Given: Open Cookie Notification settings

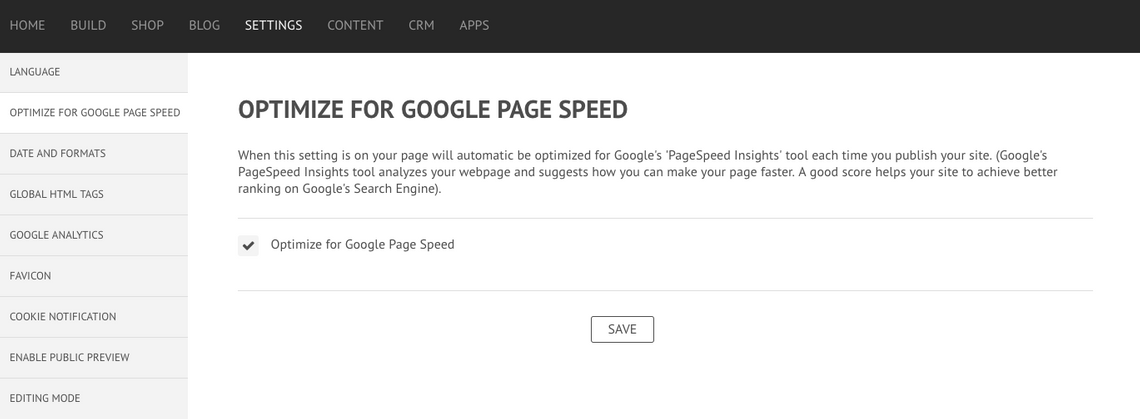Looking at the screenshot, I should [x=62, y=317].
